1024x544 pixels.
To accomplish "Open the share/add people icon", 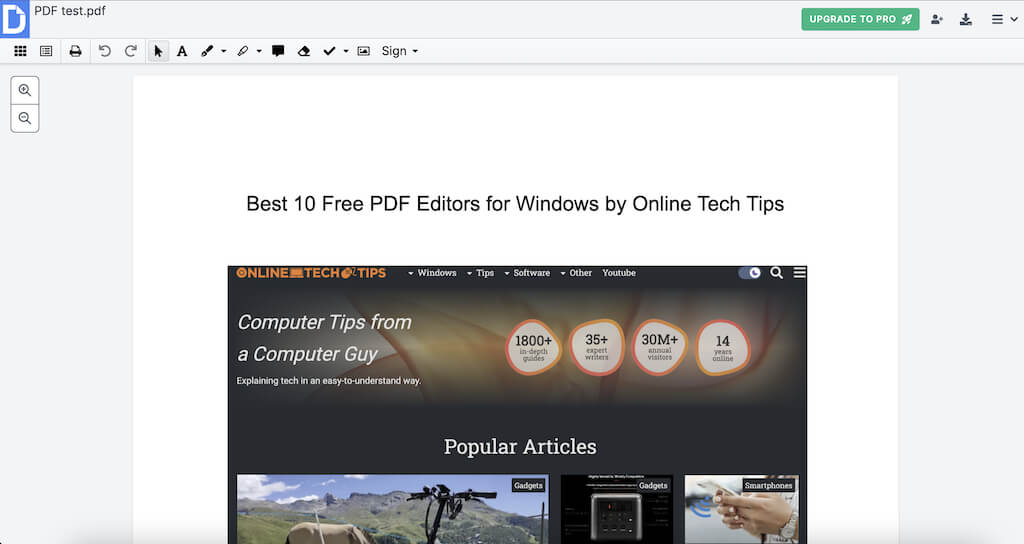I will (x=936, y=20).
